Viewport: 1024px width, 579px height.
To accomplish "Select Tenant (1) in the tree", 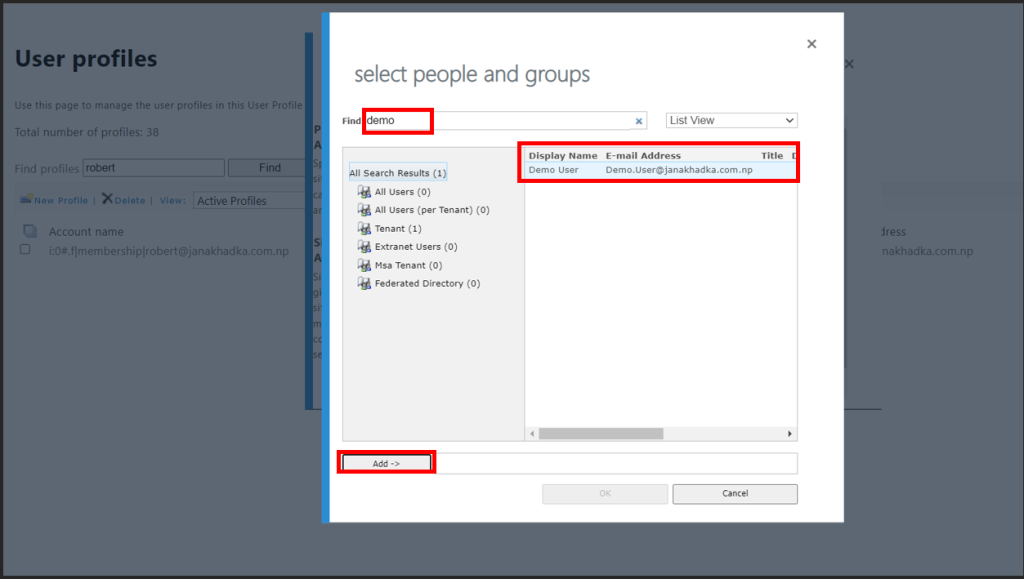I will [398, 228].
